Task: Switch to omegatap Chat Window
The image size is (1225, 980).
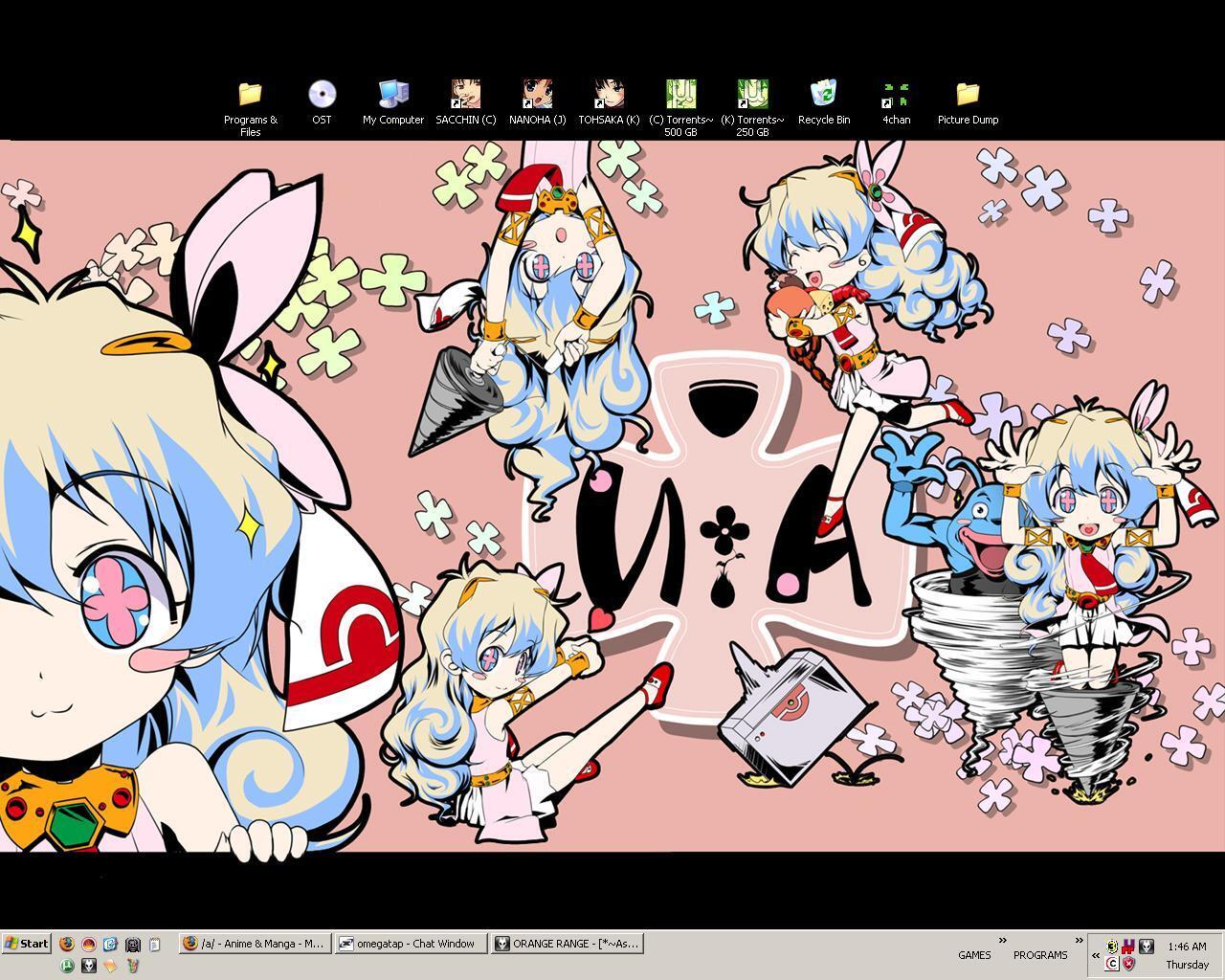Action: pos(412,944)
